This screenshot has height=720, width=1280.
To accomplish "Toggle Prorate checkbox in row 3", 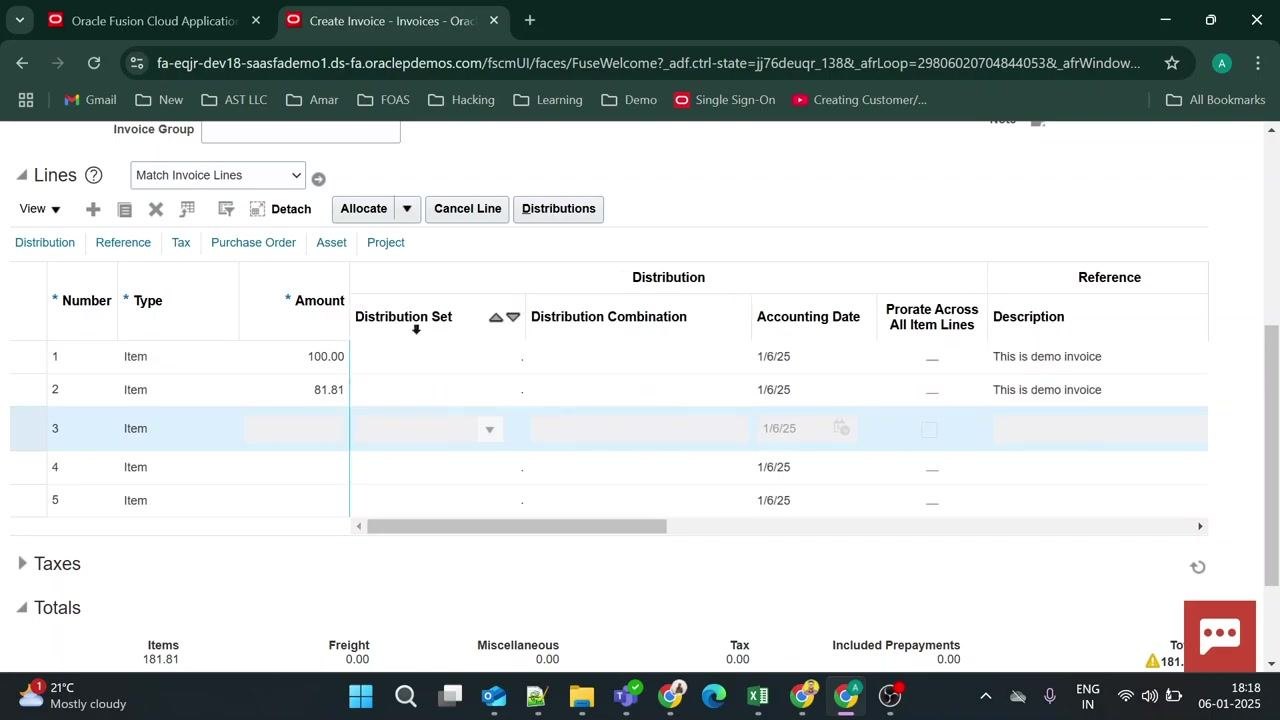I will click(929, 429).
